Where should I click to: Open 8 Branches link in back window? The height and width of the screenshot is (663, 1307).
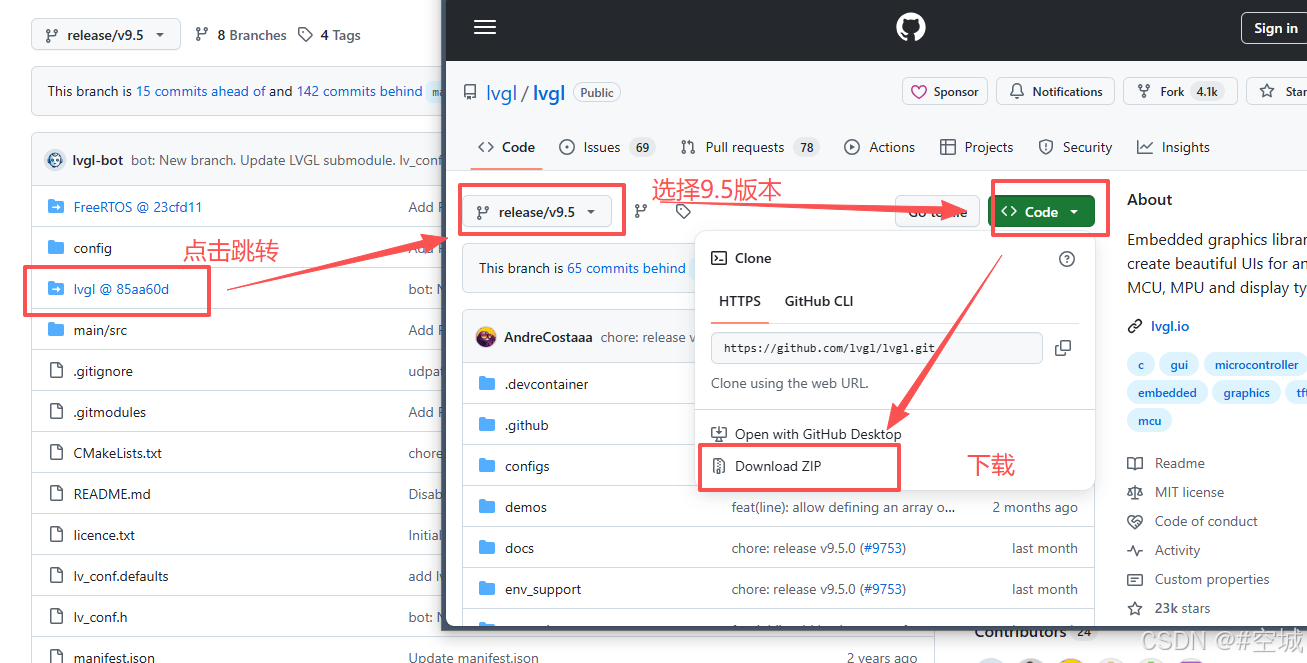pyautogui.click(x=241, y=35)
